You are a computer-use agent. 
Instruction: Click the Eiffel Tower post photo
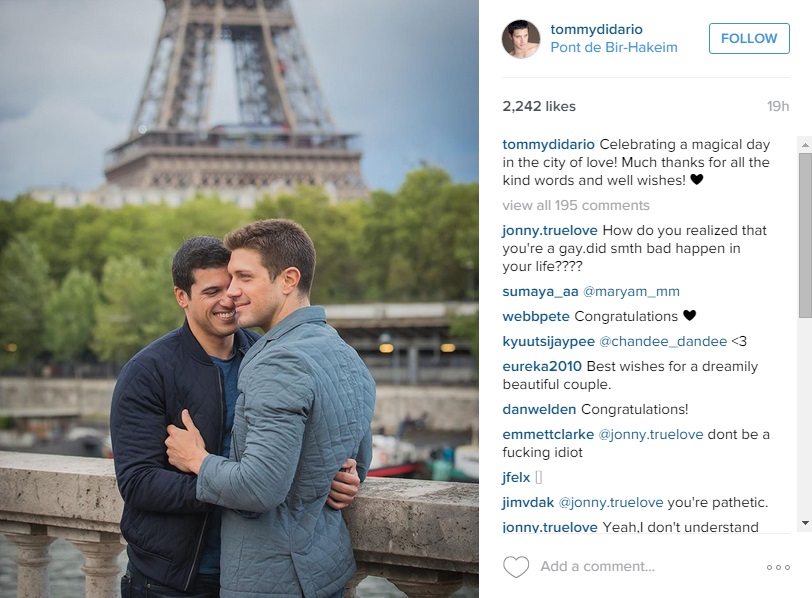[239, 299]
